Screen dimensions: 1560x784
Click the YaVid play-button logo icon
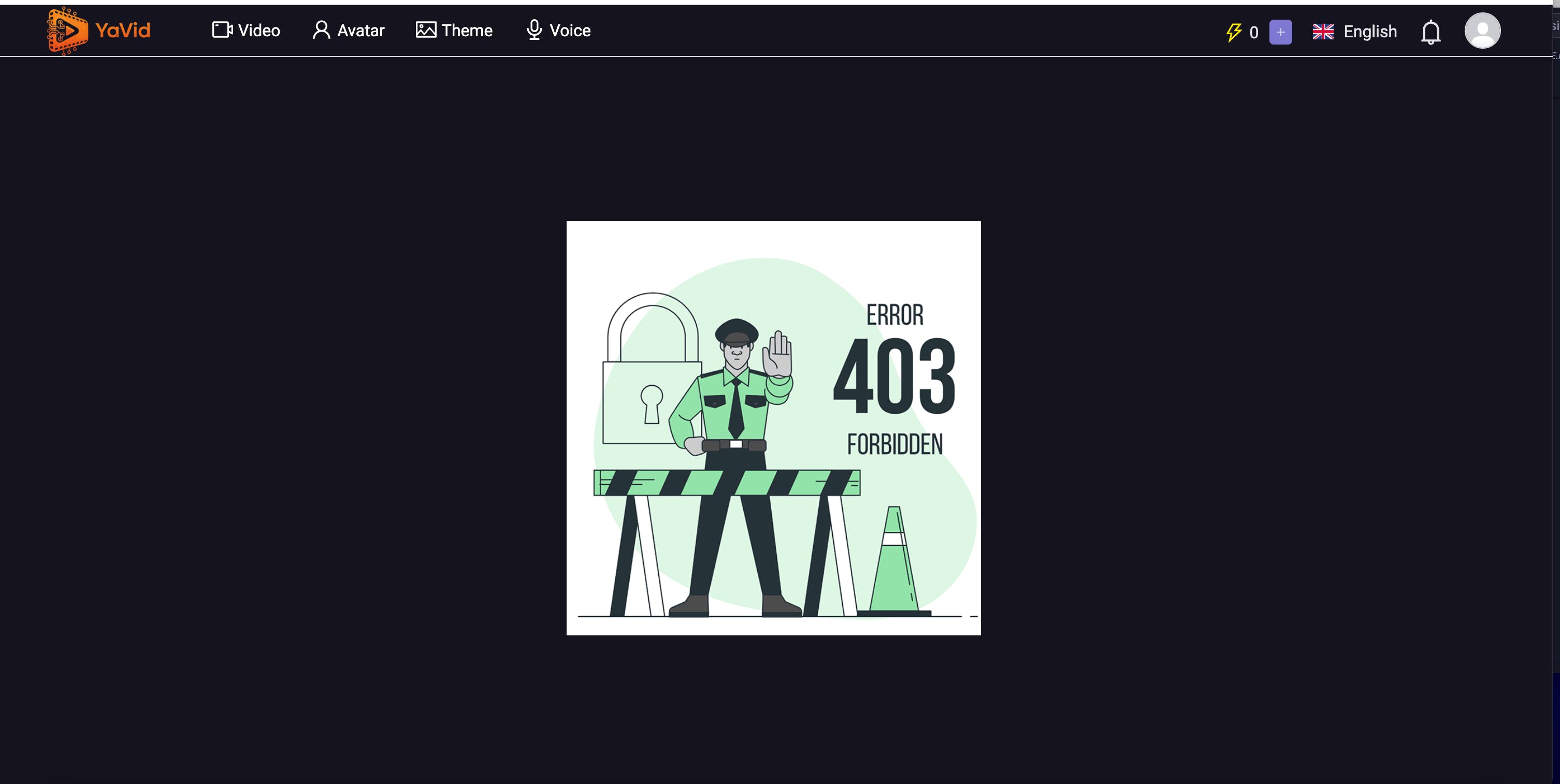click(67, 31)
